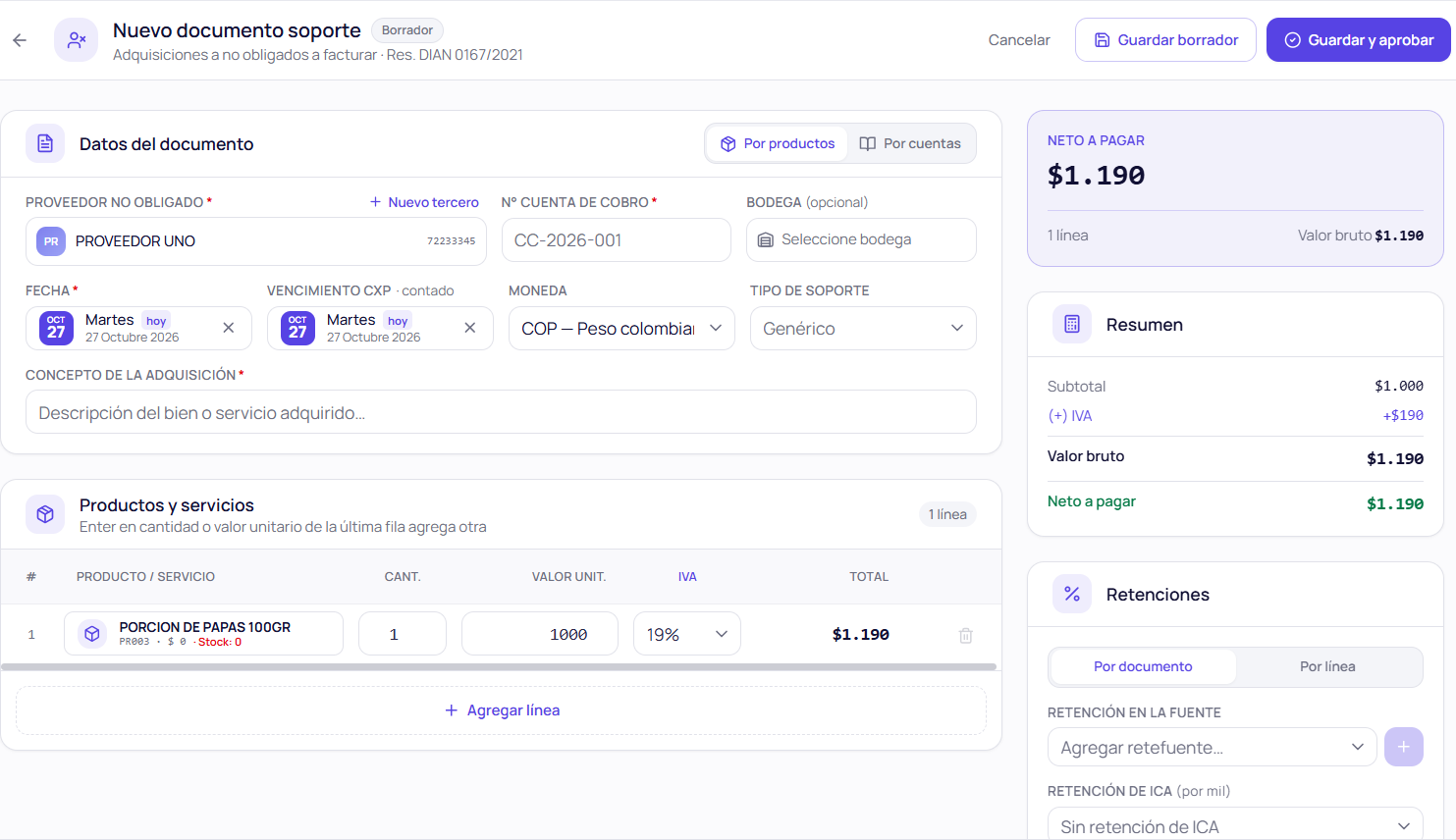
Task: Click the document icon in Datos del documento
Action: click(45, 144)
